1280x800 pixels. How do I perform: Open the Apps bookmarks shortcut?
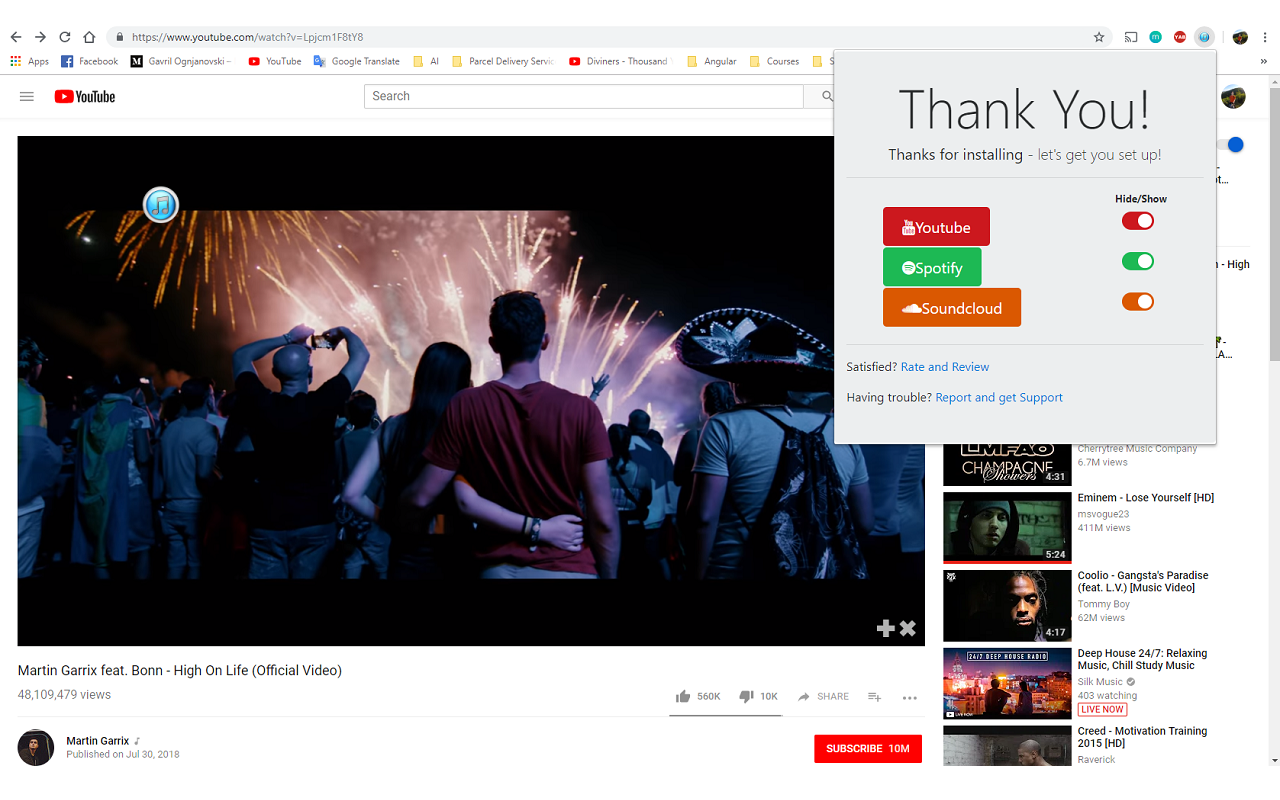pyautogui.click(x=30, y=61)
